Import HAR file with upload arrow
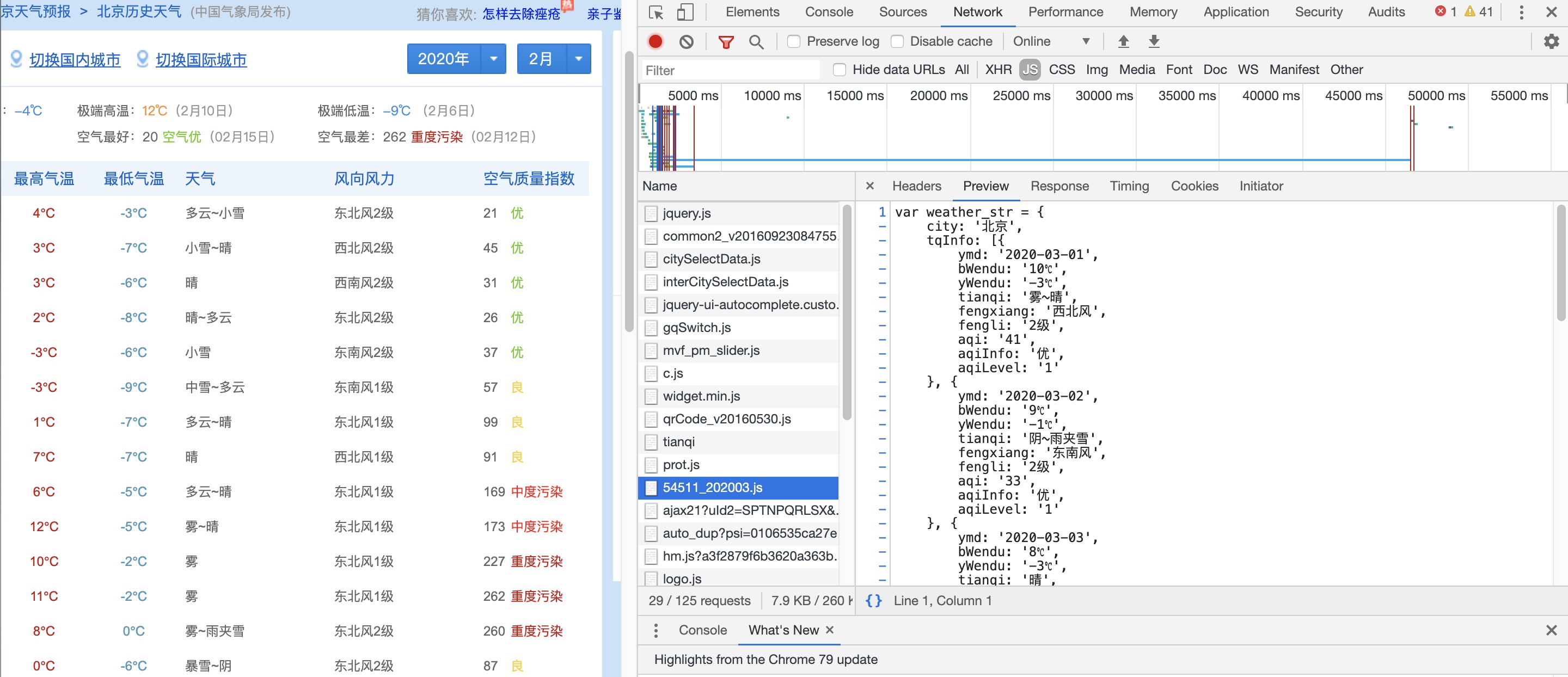The width and height of the screenshot is (1568, 677). (1124, 41)
